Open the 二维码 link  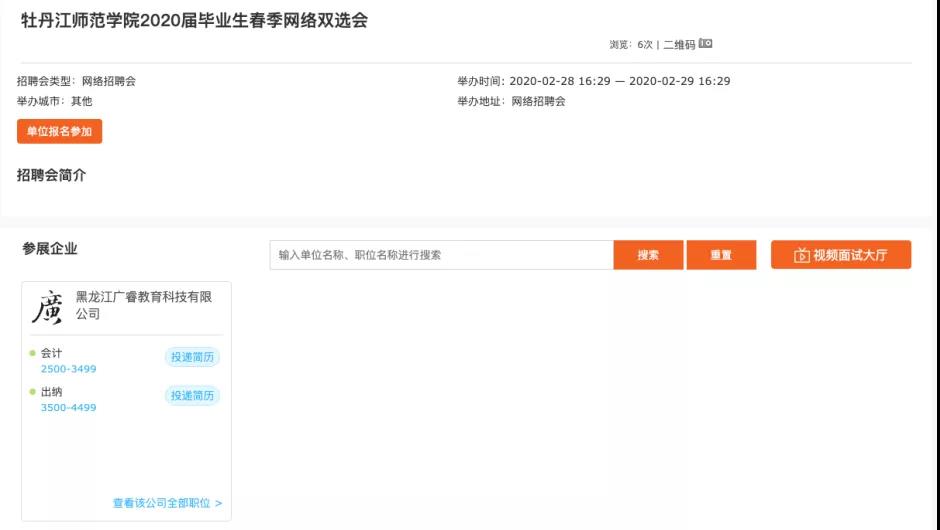pyautogui.click(x=679, y=45)
